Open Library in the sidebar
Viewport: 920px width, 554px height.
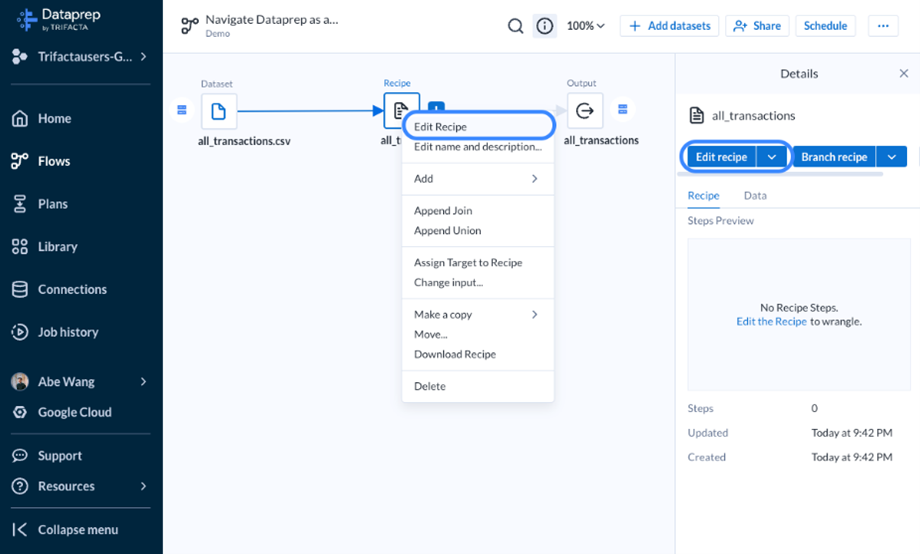44,246
